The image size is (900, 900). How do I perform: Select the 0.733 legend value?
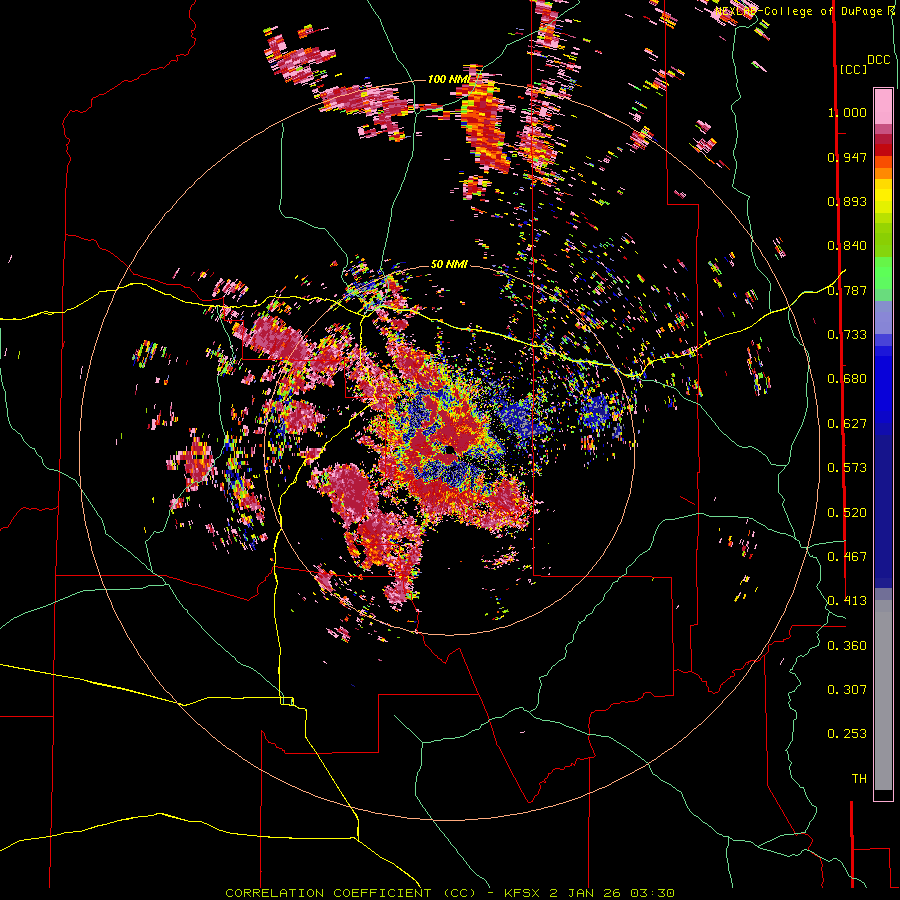[847, 335]
